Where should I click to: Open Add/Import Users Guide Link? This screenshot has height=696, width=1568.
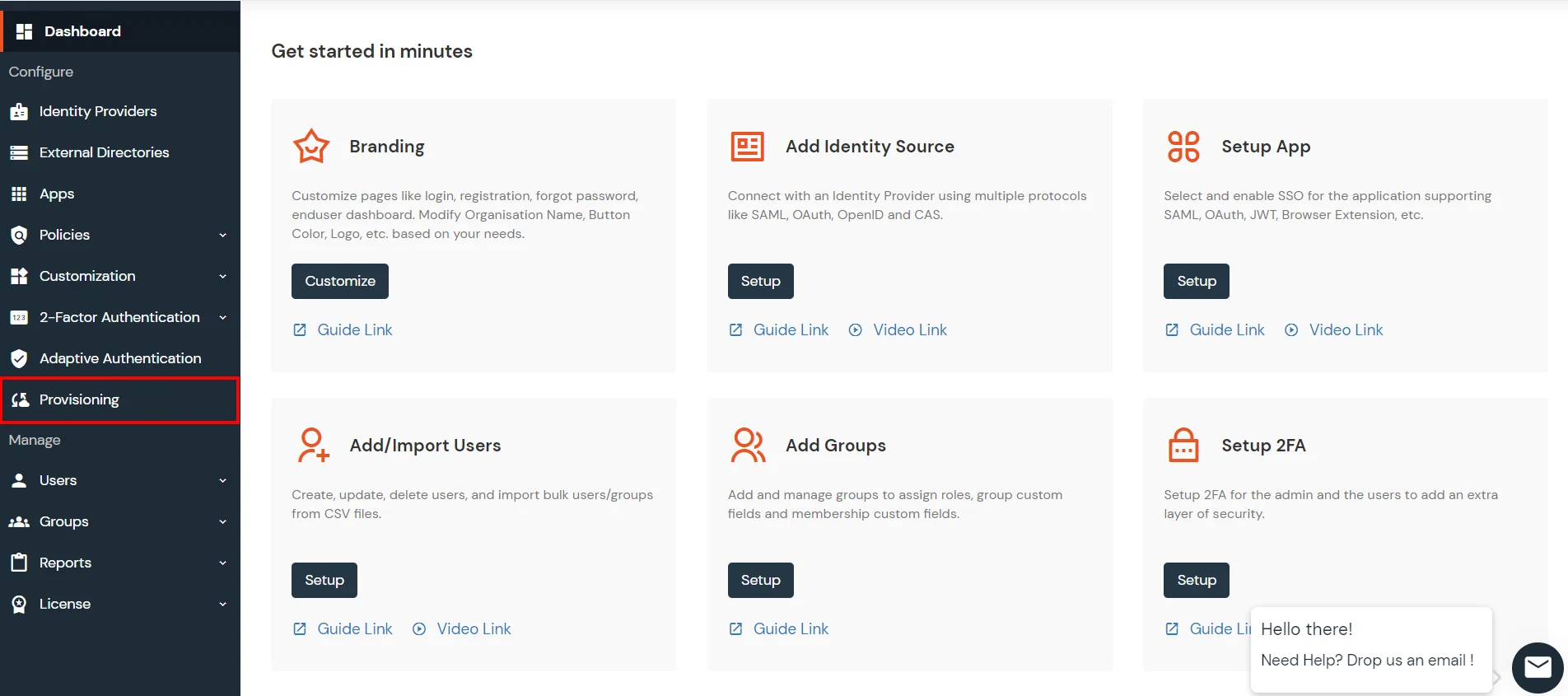click(x=355, y=628)
